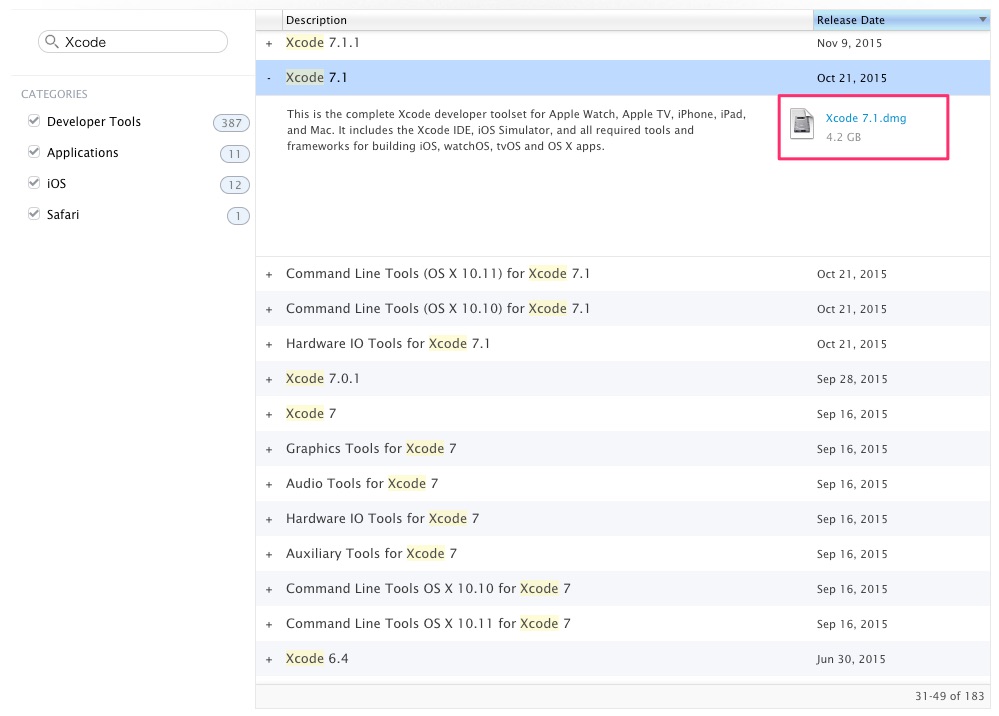Expand Hardware IO Tools for Xcode 7.1
The image size is (999, 716).
click(269, 345)
